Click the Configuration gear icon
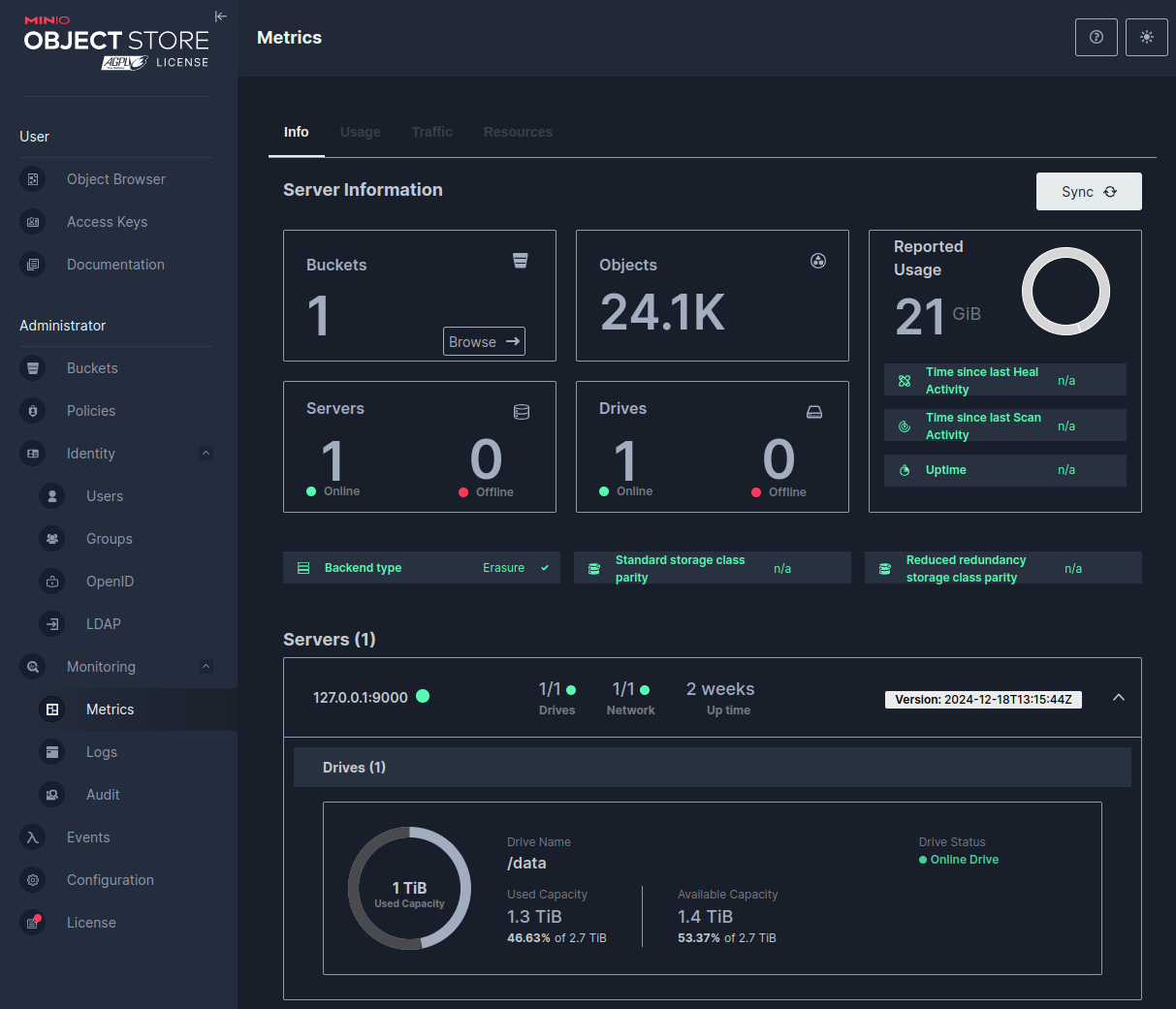The height and width of the screenshot is (1009, 1176). [33, 880]
